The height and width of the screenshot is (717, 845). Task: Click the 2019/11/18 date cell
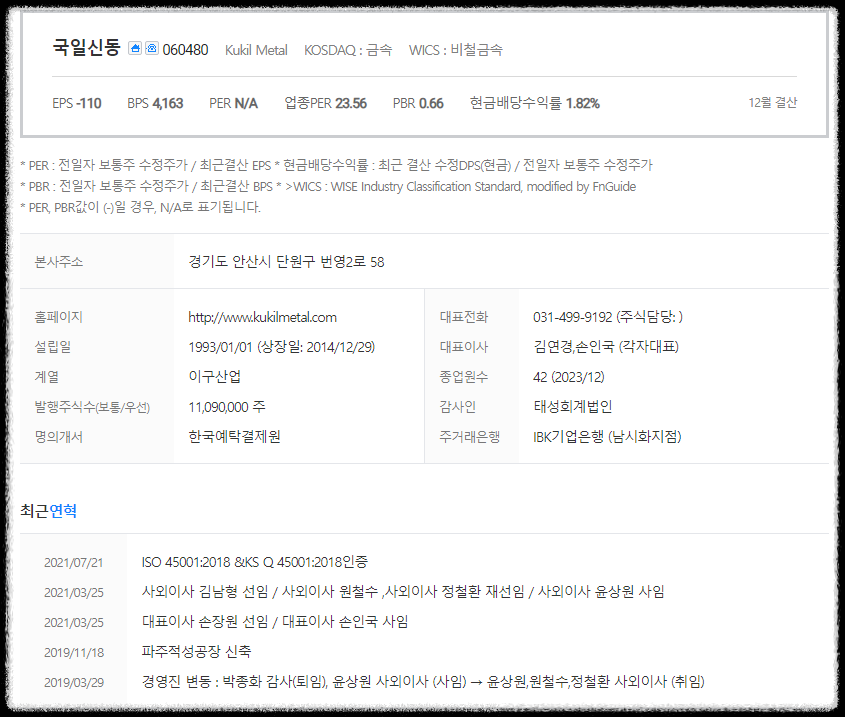74,652
